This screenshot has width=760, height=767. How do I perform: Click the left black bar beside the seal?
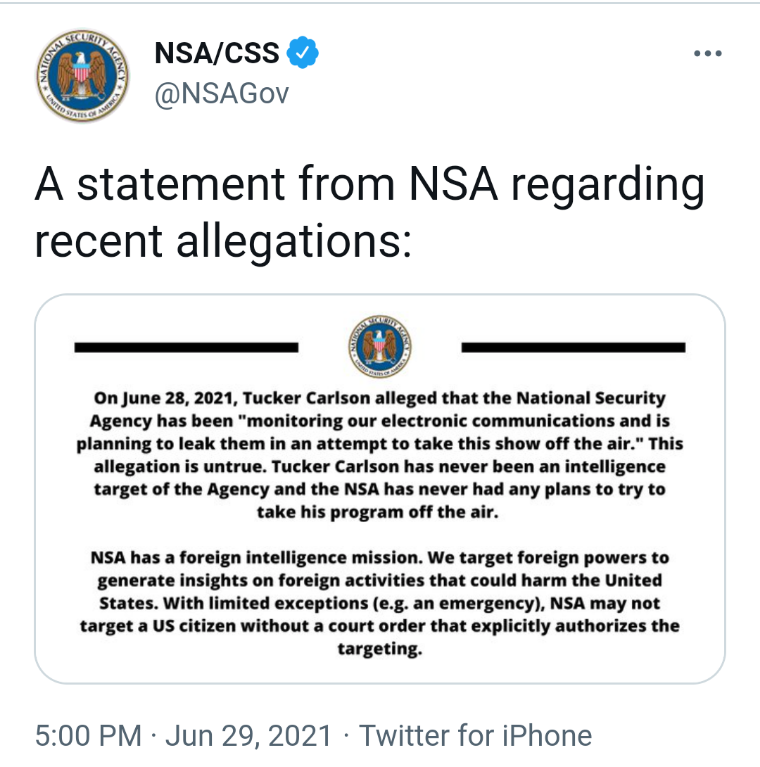click(x=186, y=347)
